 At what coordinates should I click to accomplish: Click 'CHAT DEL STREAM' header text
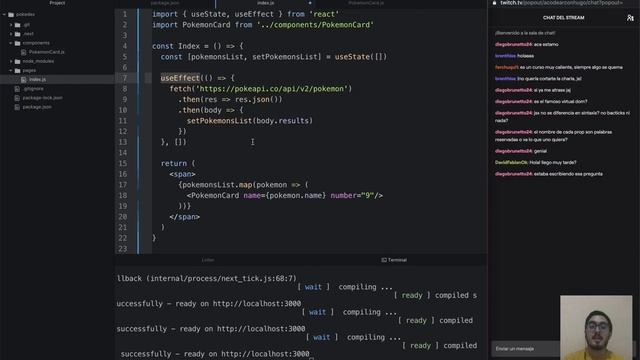coord(563,18)
